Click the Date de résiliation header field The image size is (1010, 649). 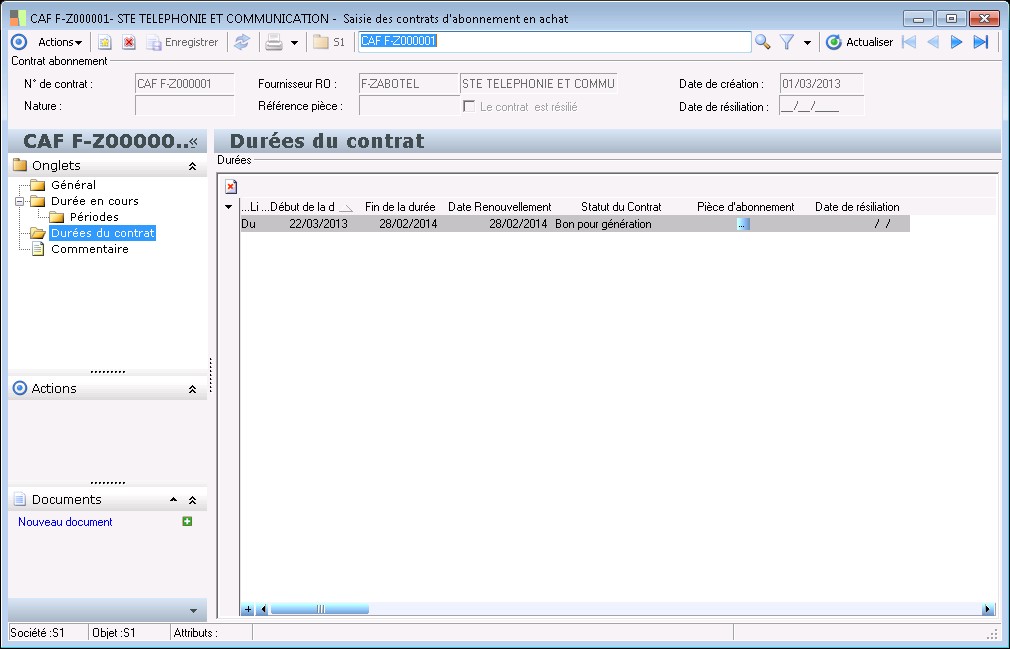(x=821, y=106)
